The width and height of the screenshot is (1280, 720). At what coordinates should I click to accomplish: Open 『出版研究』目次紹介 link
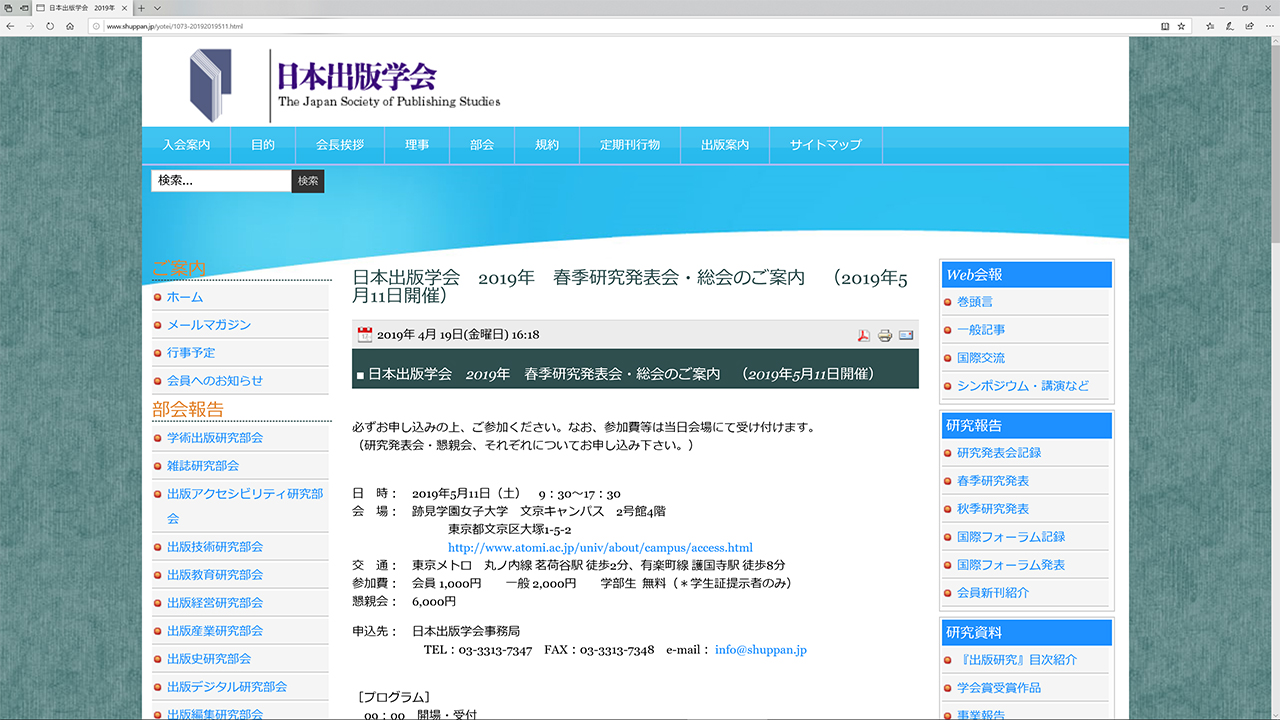1017,660
